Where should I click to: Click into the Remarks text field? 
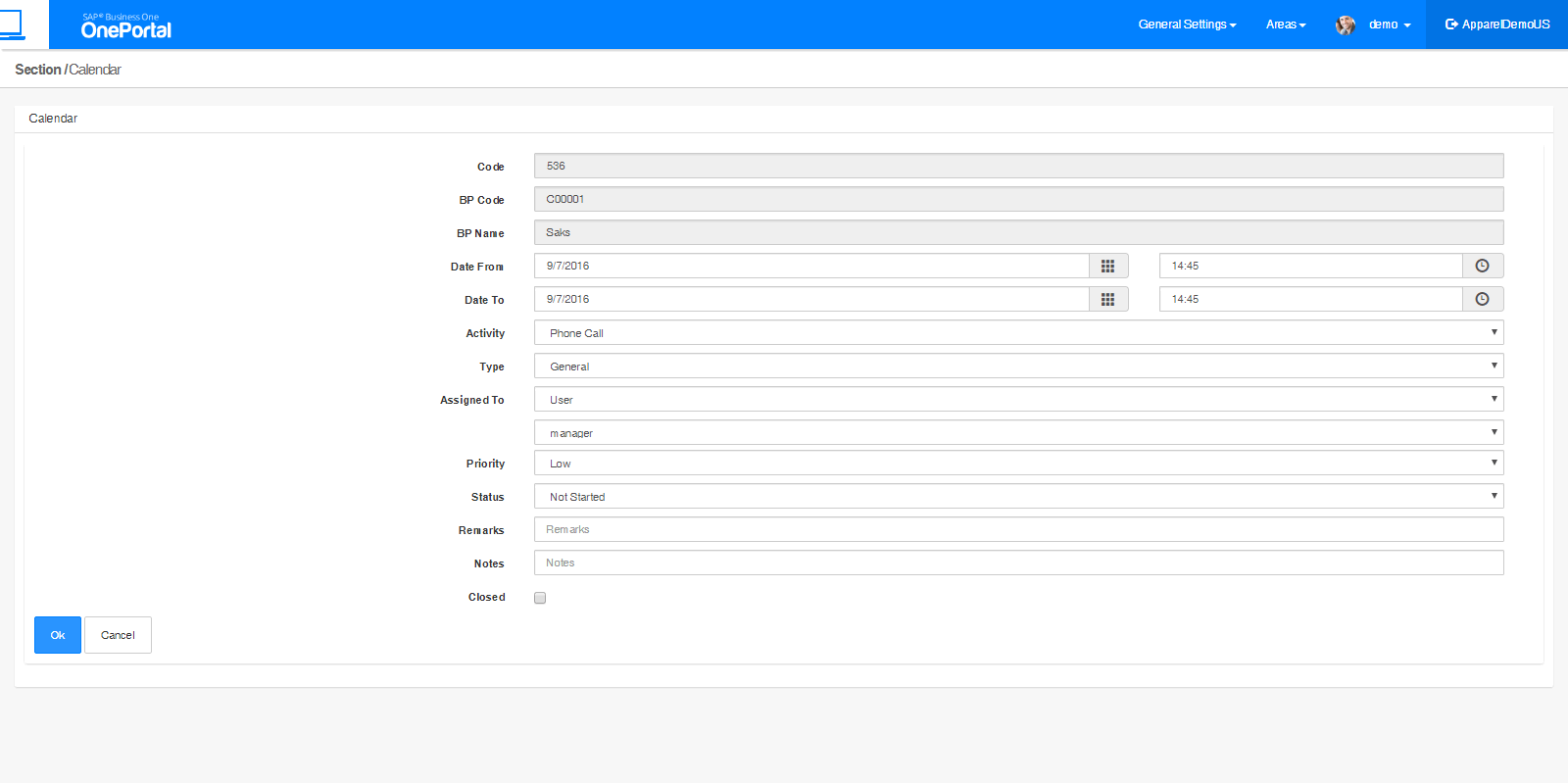[1018, 530]
